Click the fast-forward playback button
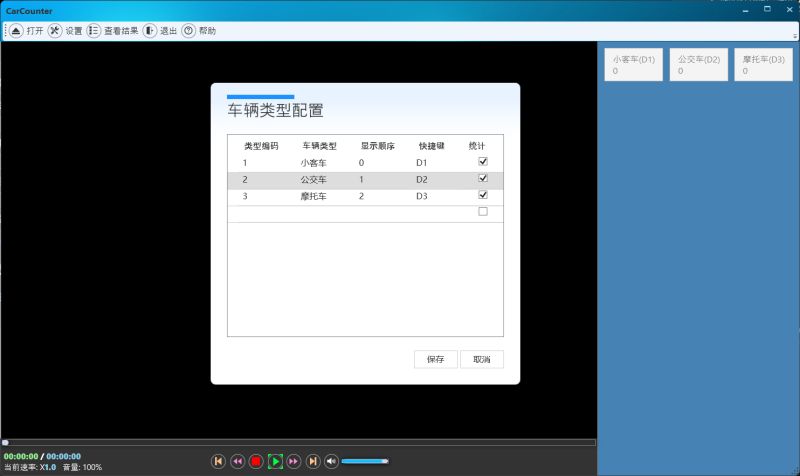800x476 pixels. click(293, 461)
